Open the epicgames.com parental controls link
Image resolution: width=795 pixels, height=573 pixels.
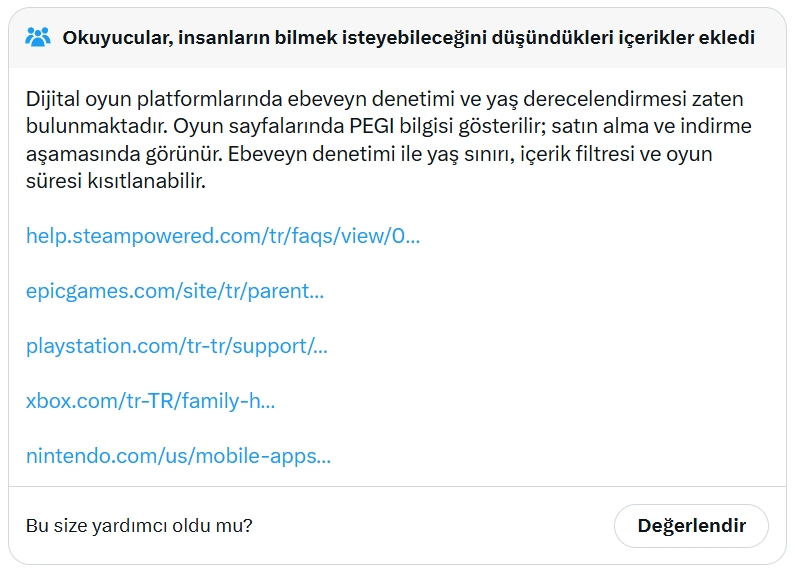175,291
